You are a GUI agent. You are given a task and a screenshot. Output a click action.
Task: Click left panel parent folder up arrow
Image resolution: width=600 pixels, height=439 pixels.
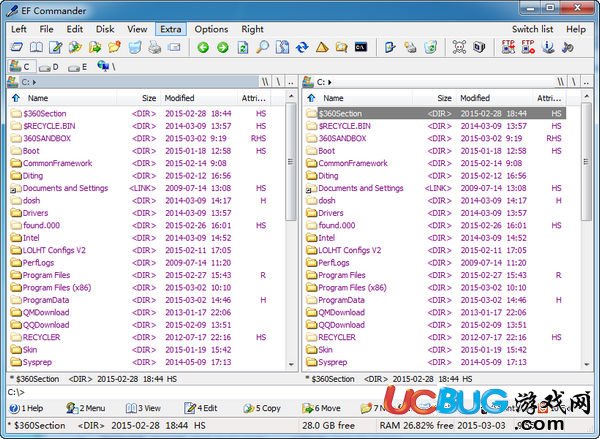[x=16, y=98]
